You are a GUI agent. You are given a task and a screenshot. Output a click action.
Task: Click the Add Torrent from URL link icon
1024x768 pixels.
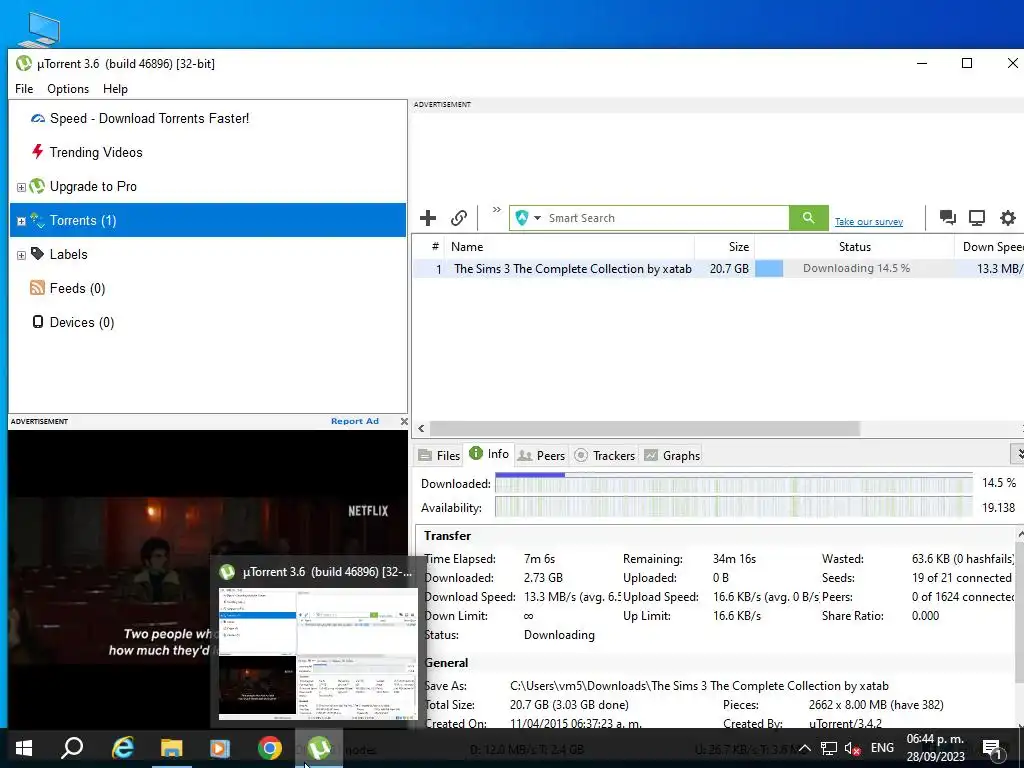pos(459,218)
